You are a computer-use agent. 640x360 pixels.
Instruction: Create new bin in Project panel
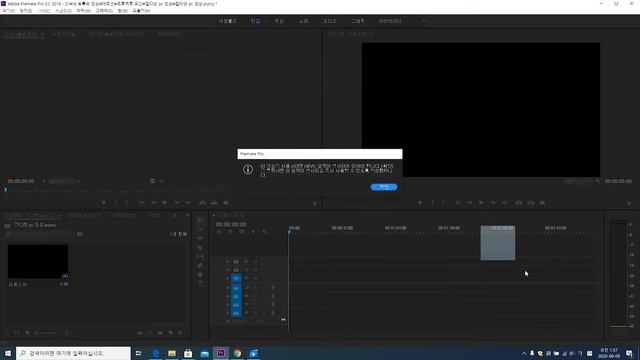click(x=160, y=333)
